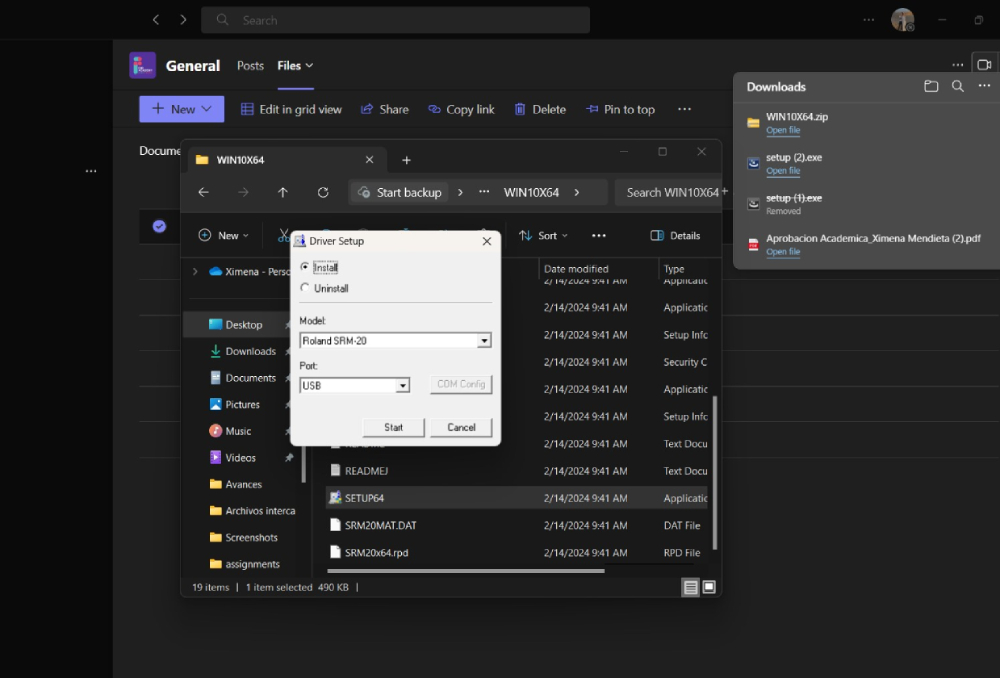
Task: Click Copy link in Teams toolbar
Action: coord(461,110)
